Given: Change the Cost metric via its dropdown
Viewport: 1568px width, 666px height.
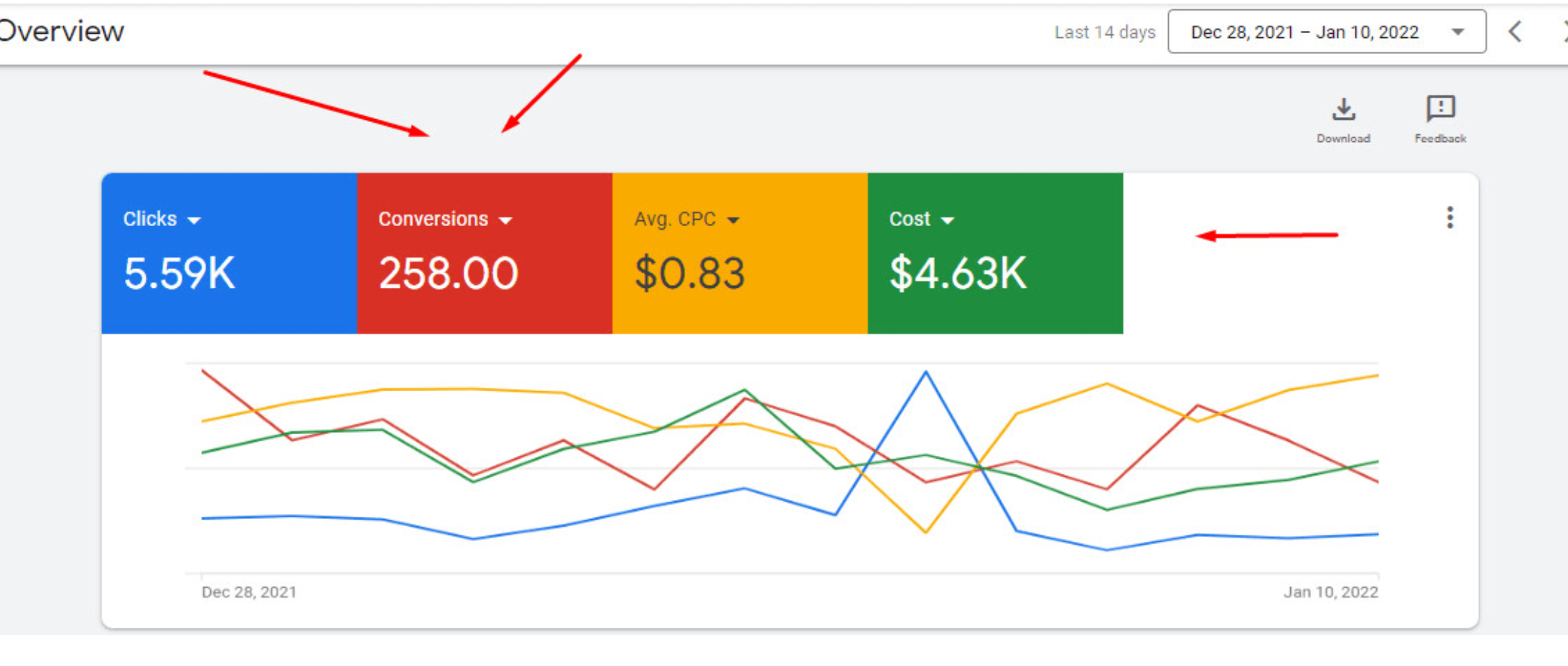Looking at the screenshot, I should click(948, 220).
